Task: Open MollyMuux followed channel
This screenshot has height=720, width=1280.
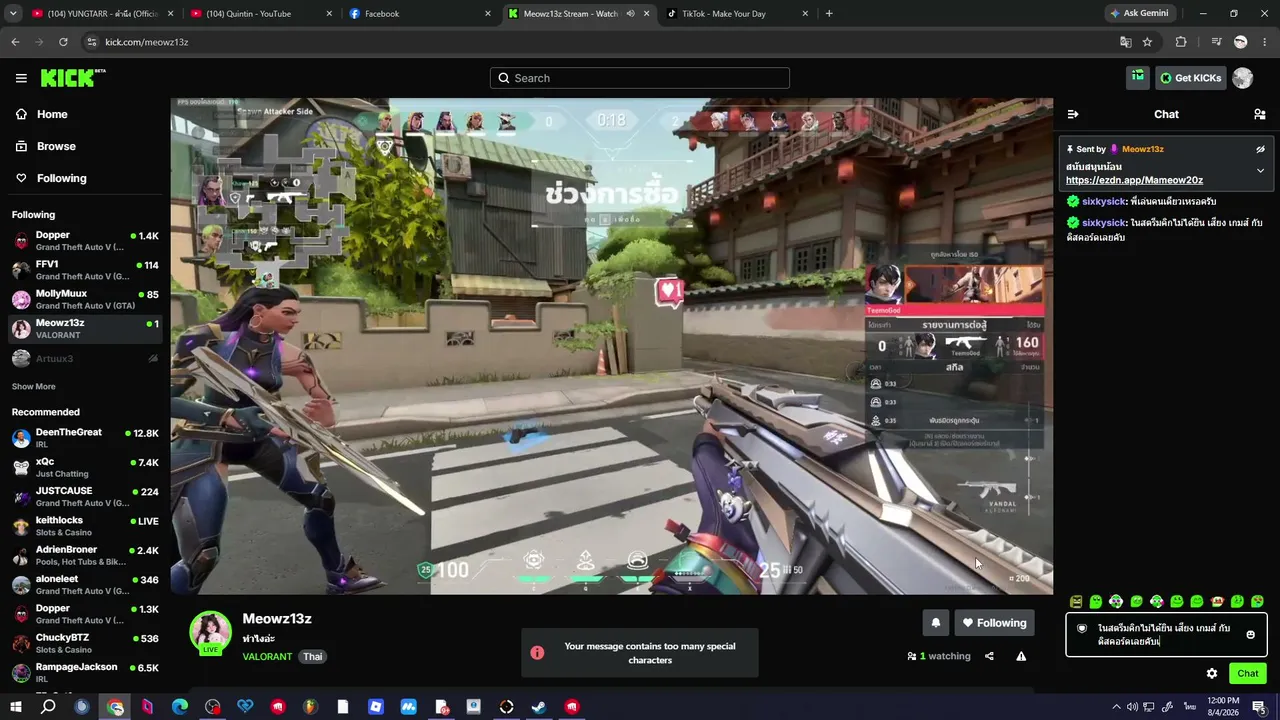Action: [85, 299]
